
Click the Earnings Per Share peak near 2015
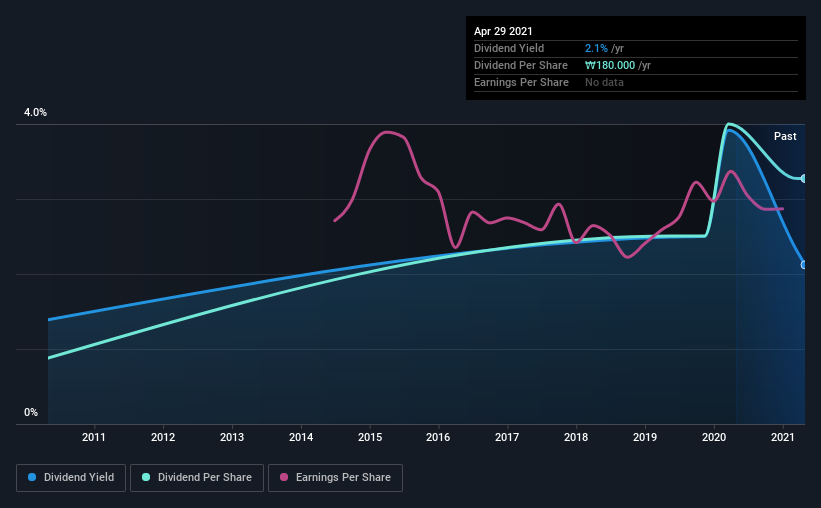point(387,132)
